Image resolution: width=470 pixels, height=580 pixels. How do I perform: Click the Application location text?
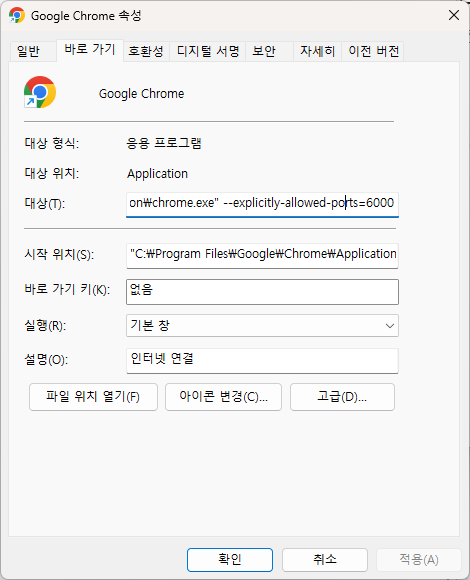157,174
